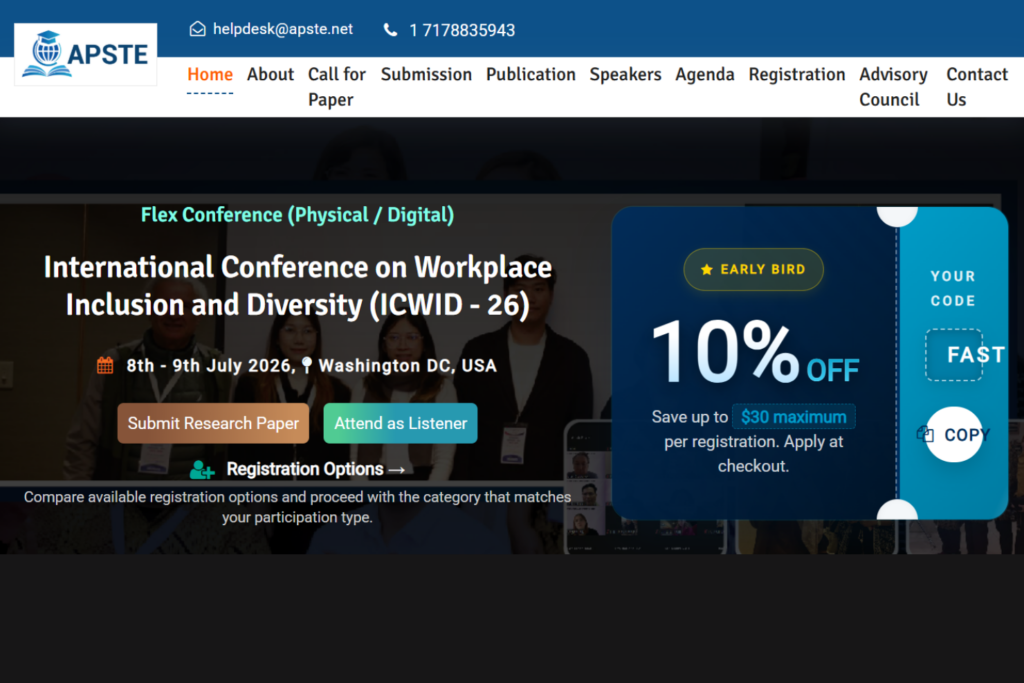This screenshot has height=683, width=1024.
Task: Click the phone number 1 7178835943
Action: point(462,30)
